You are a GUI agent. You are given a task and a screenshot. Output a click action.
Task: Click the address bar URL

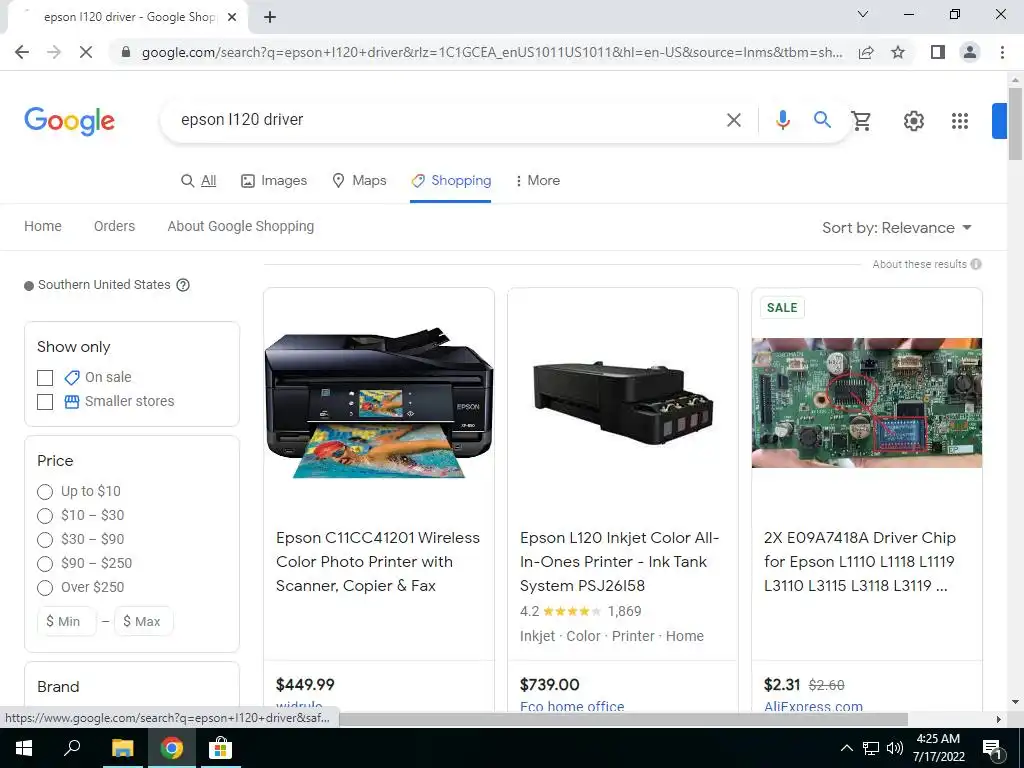tap(492, 52)
